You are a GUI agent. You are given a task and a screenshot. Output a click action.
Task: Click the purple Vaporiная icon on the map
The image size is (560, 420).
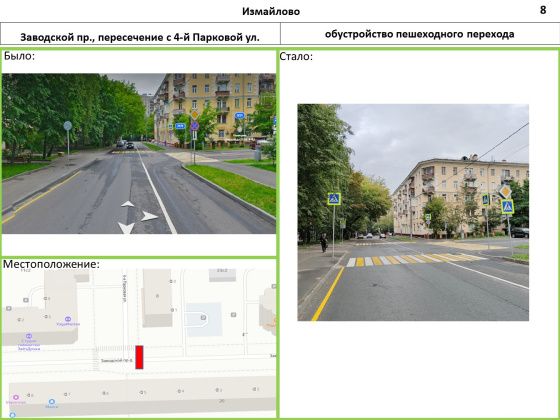pos(16,397)
